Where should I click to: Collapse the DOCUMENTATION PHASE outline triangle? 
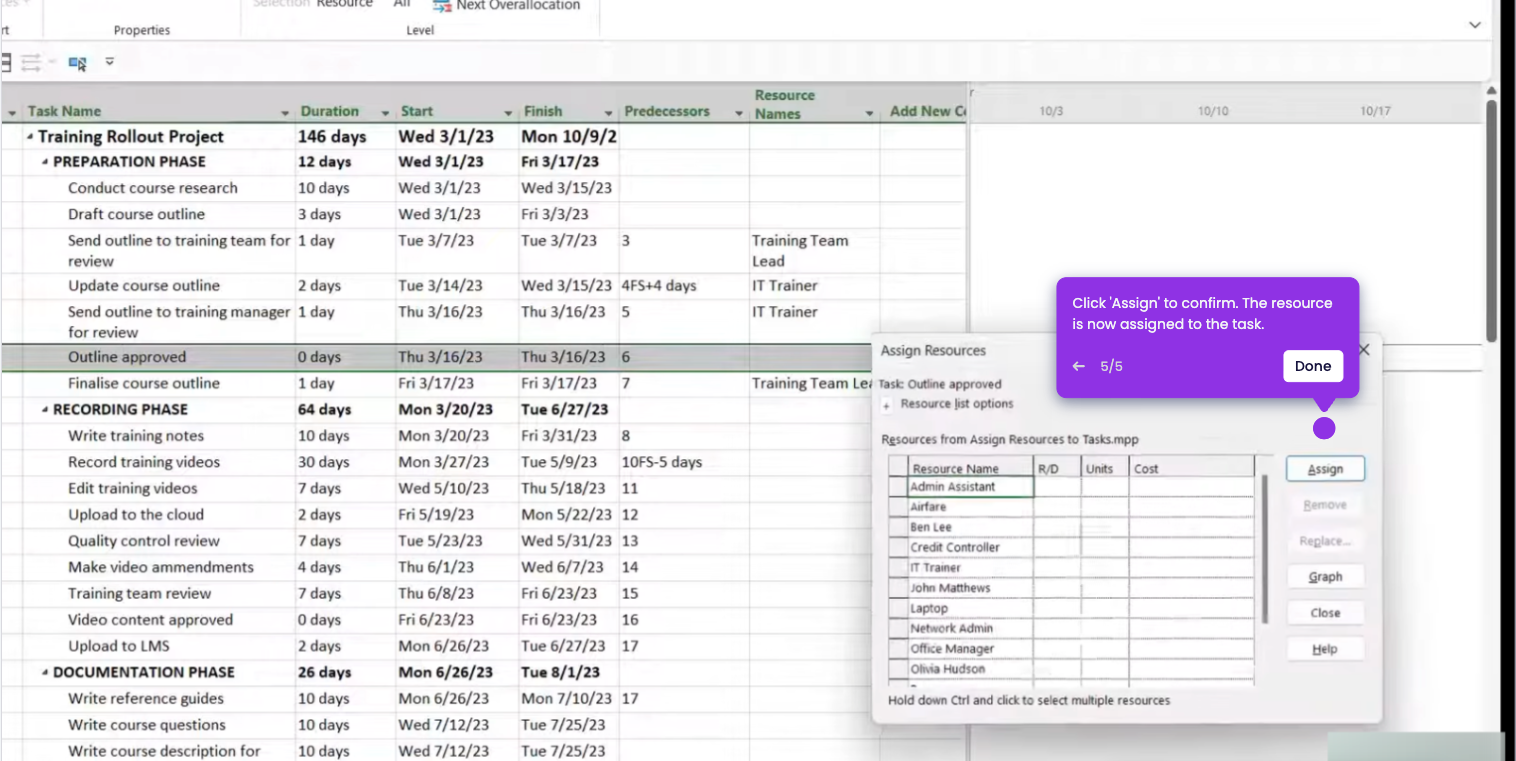tap(45, 673)
